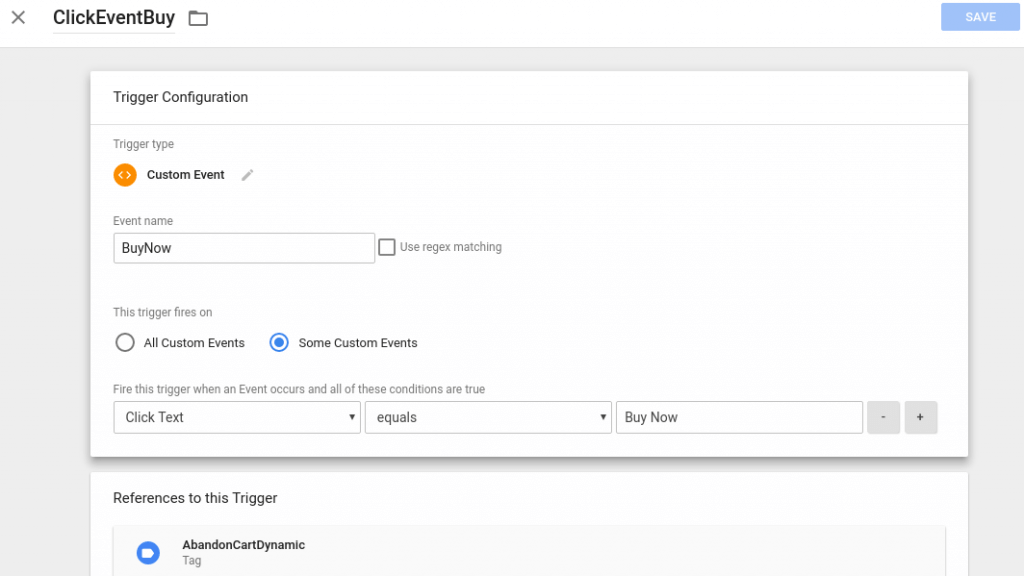
Task: Edit the trigger type with the pencil icon
Action: click(247, 175)
